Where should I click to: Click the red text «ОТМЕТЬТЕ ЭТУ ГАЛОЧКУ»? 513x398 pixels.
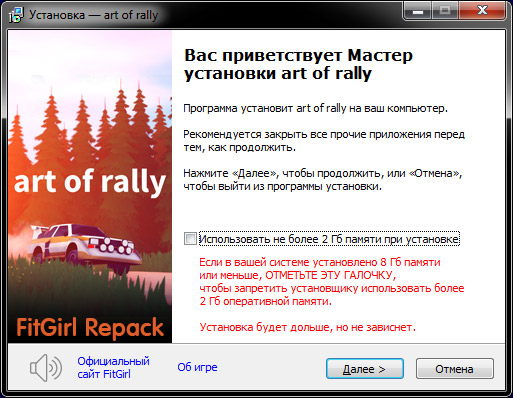pyautogui.click(x=330, y=275)
